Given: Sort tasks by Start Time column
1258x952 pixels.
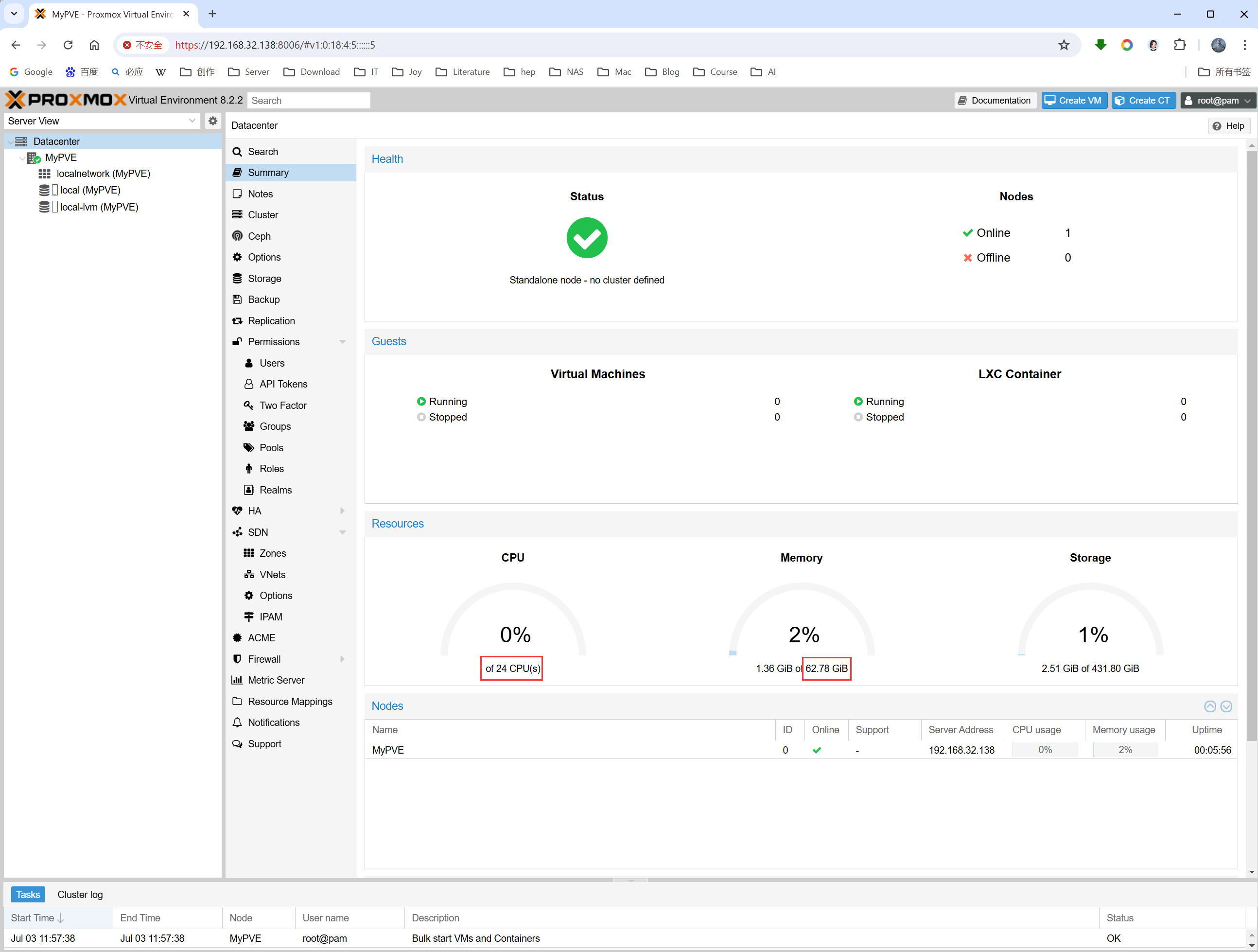Looking at the screenshot, I should click(58, 918).
